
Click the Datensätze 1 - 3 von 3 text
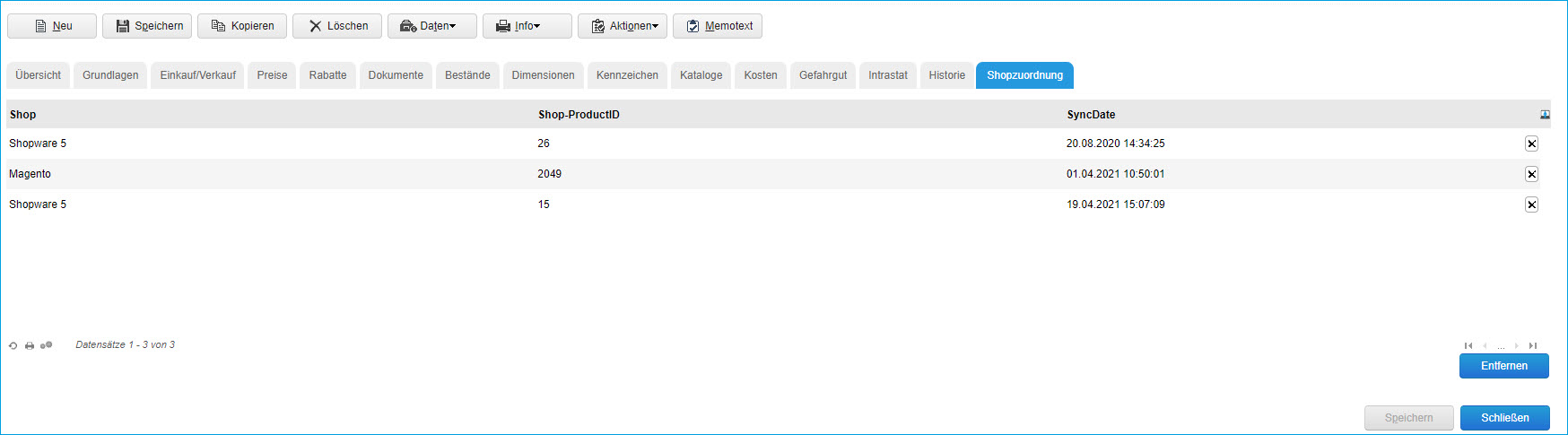pos(125,344)
